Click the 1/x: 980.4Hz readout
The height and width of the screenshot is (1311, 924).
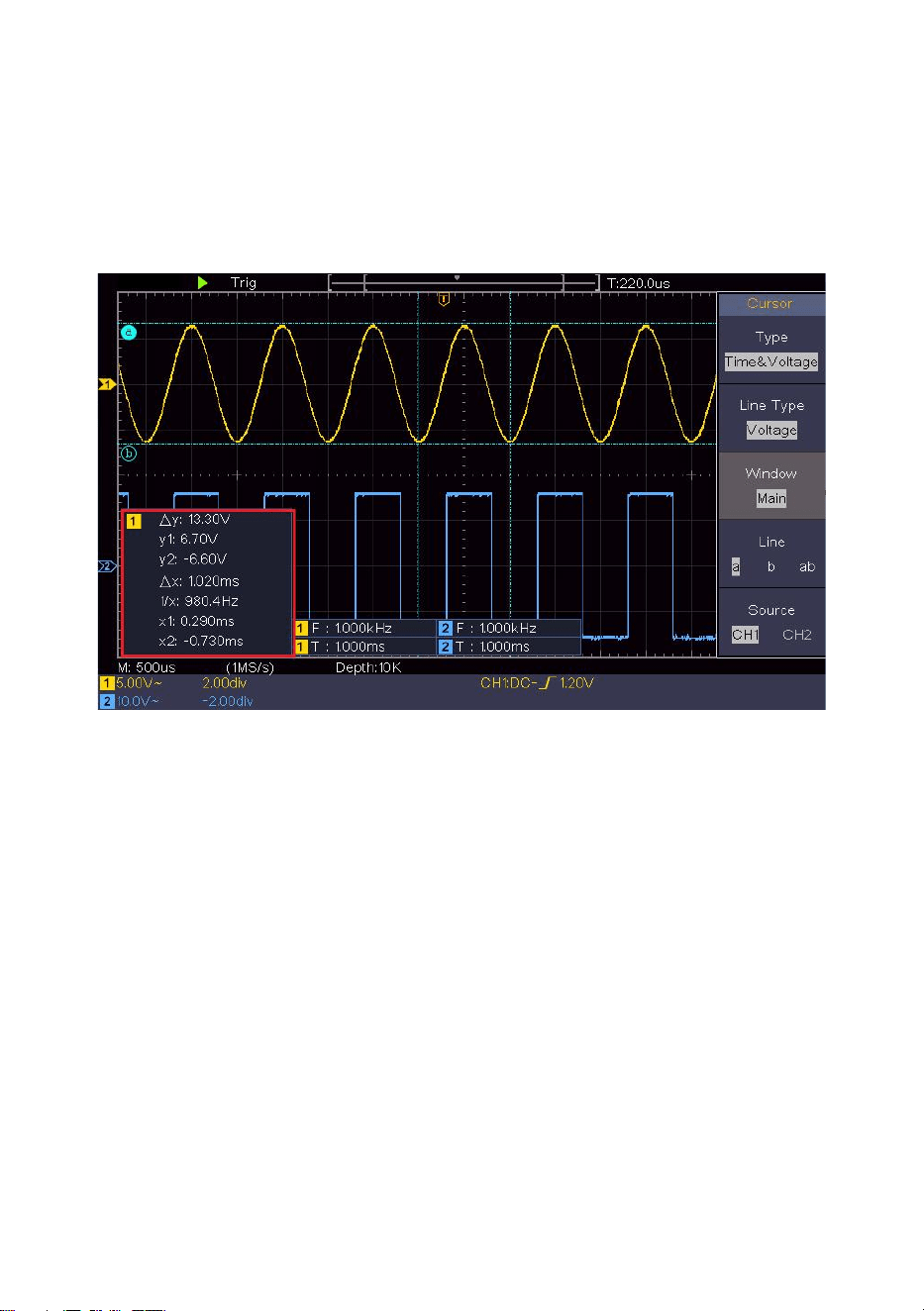coord(199,601)
